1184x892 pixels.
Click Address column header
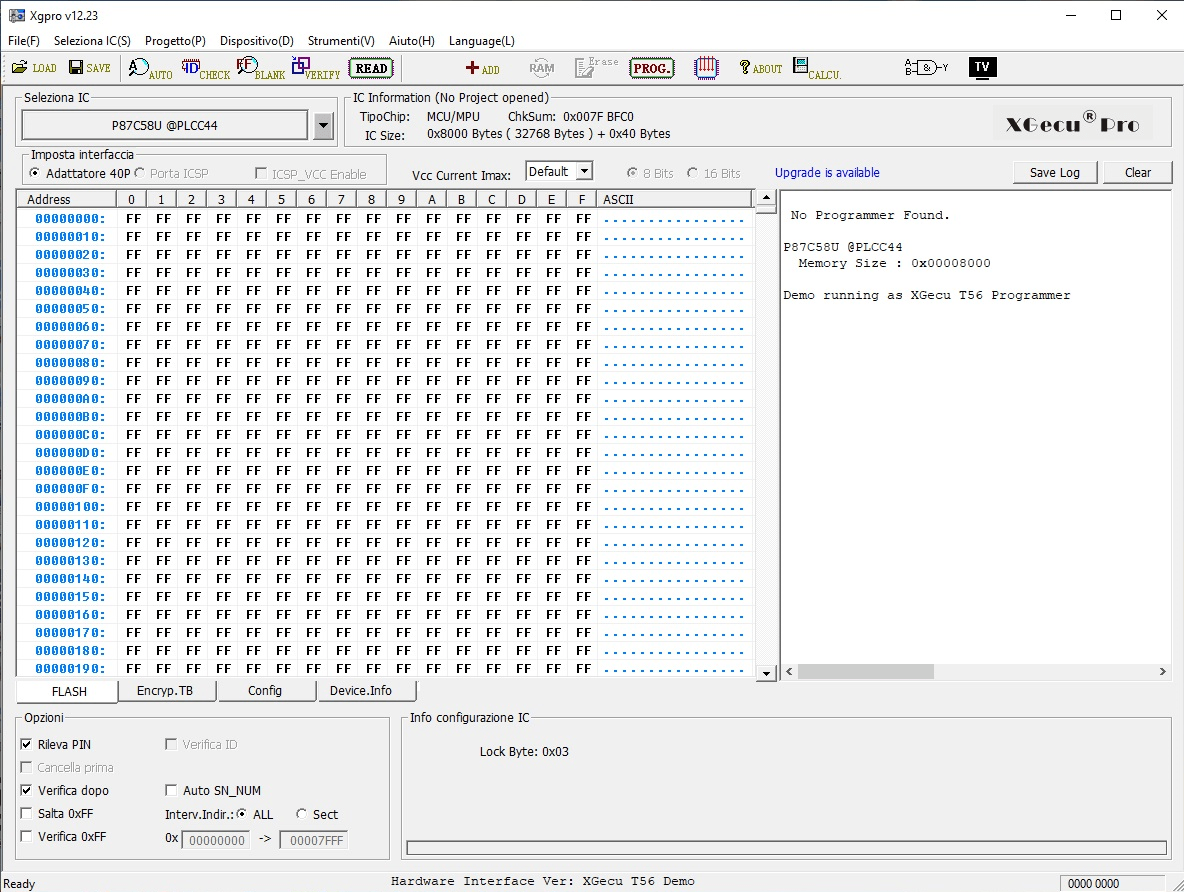point(66,199)
